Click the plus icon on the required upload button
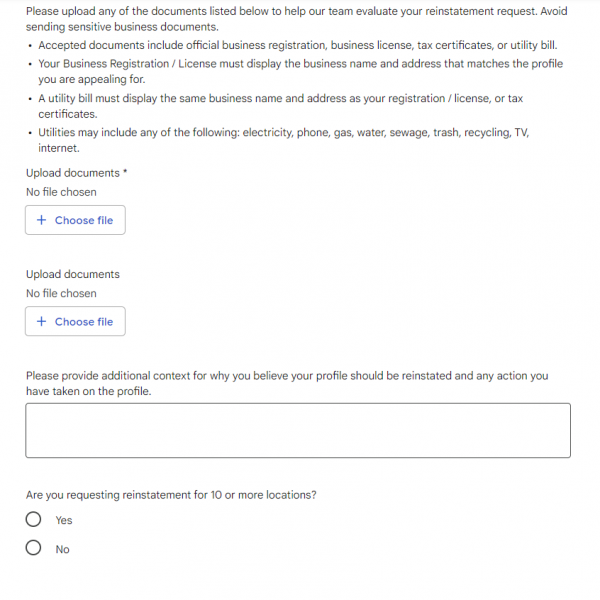 coord(41,220)
